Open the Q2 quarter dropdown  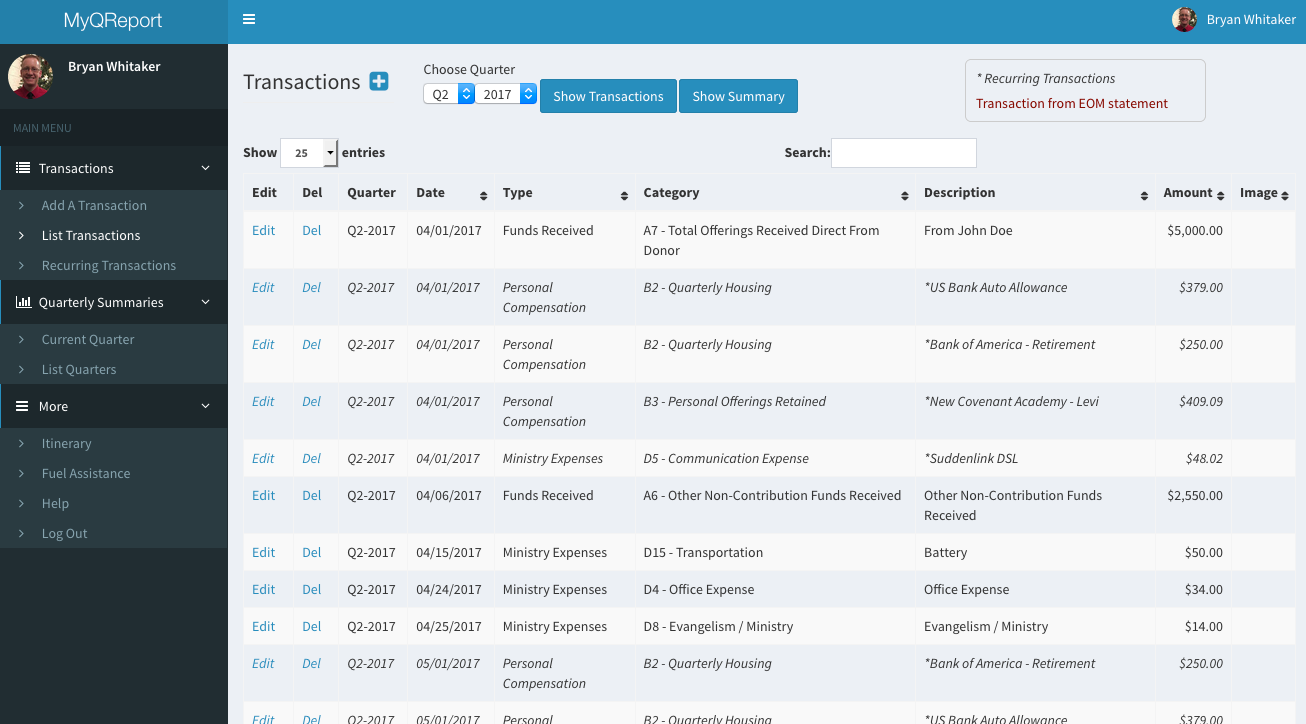click(x=449, y=94)
